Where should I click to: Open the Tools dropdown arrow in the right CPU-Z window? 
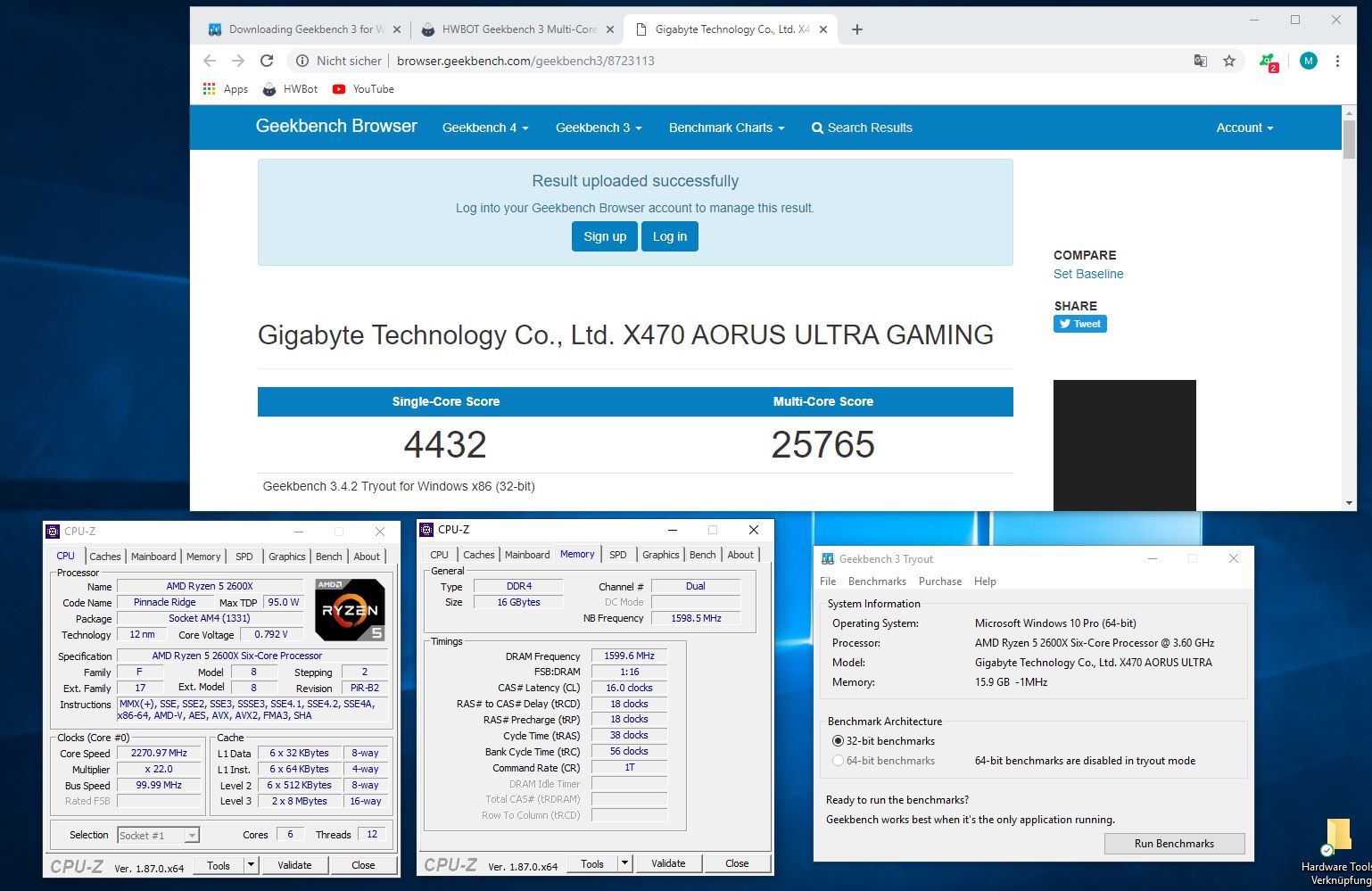tap(625, 863)
